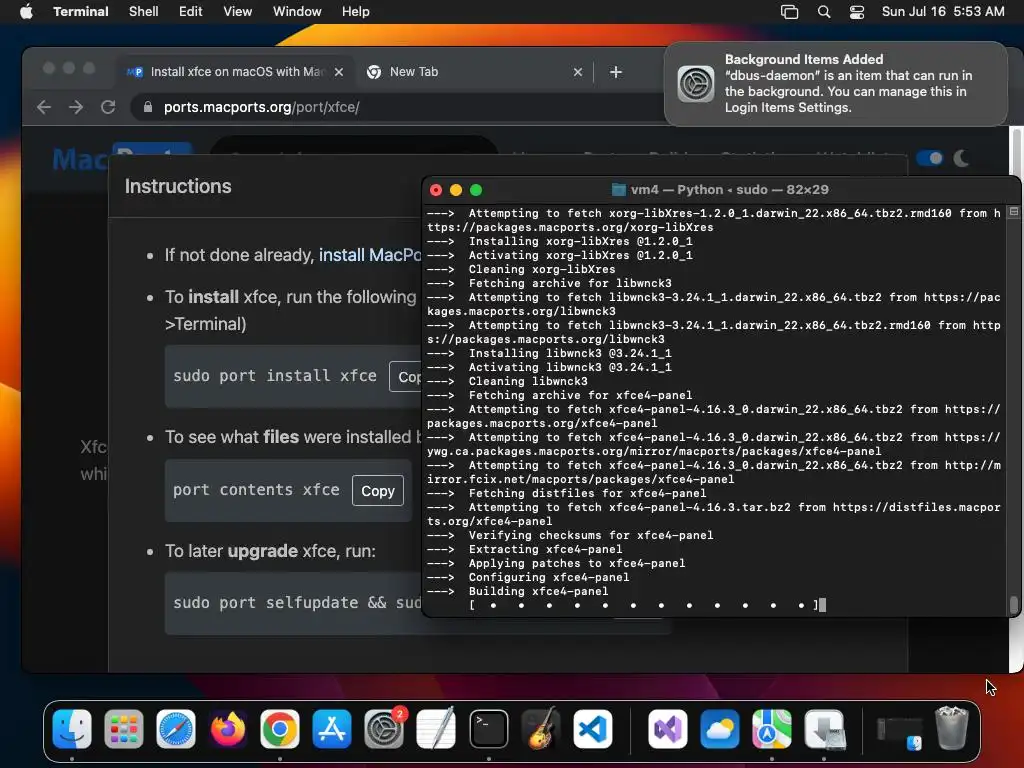
Task: Open the Edit menu
Action: 191,11
